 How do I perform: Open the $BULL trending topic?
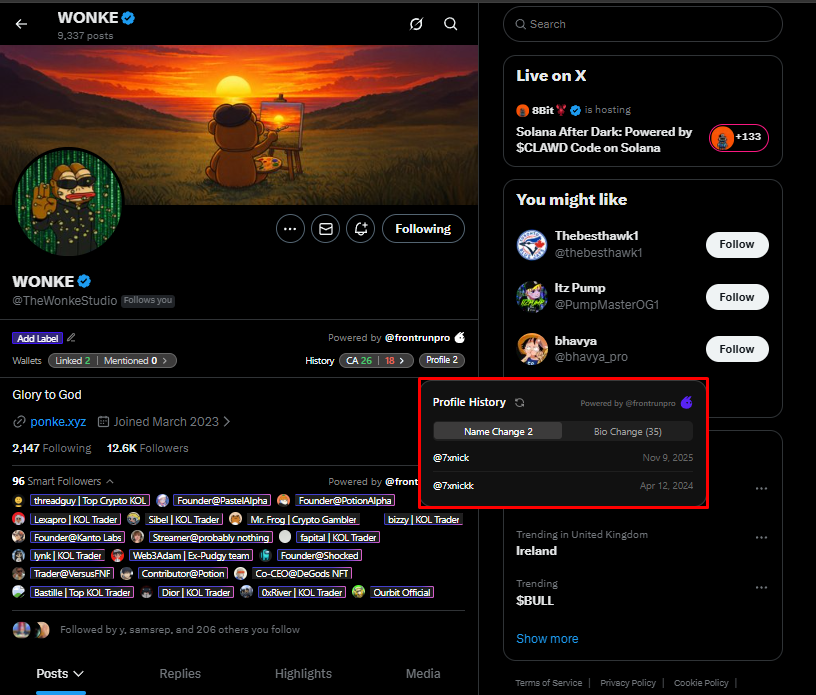point(535,601)
